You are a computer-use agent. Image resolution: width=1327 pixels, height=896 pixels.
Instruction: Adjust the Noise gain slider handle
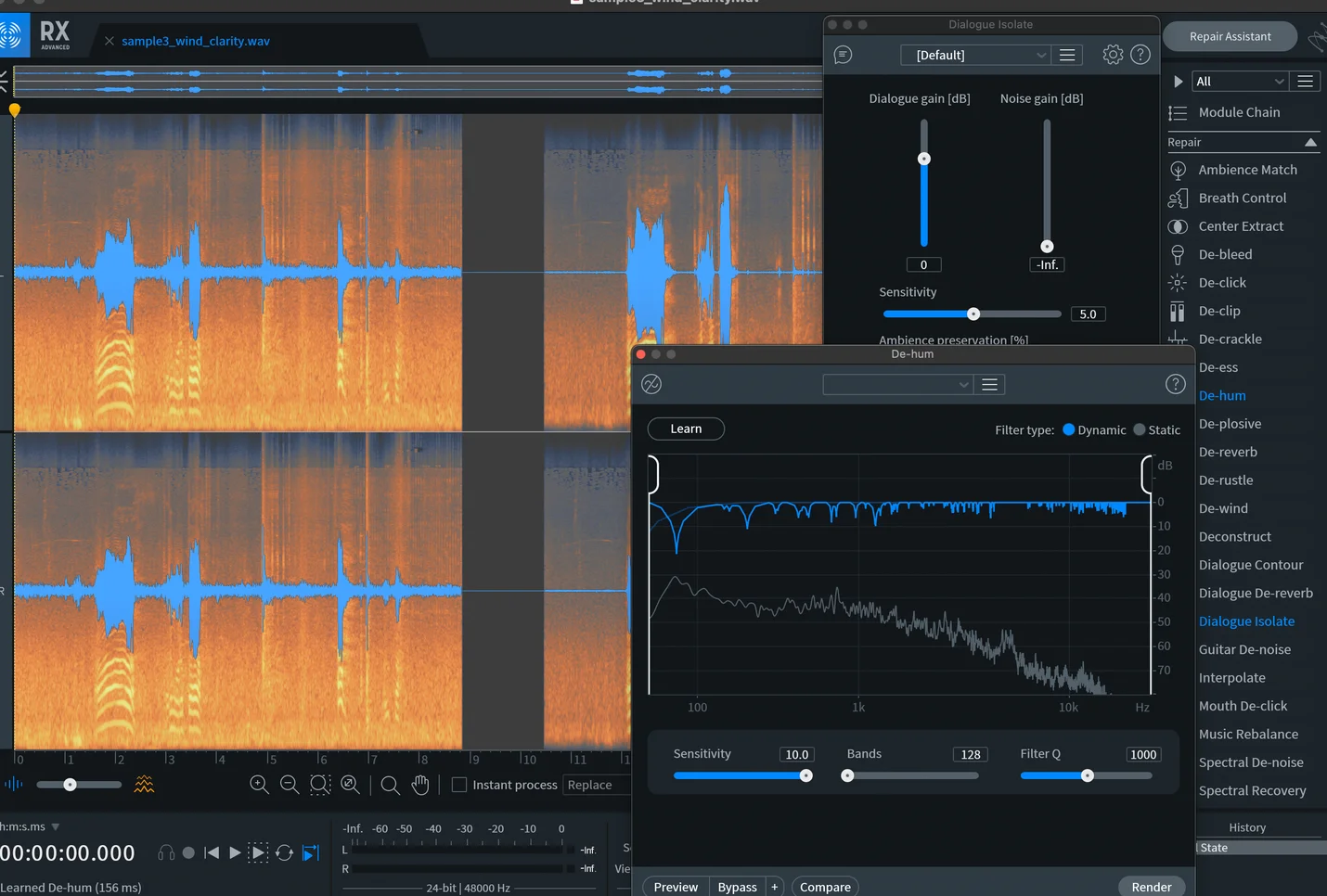point(1047,246)
